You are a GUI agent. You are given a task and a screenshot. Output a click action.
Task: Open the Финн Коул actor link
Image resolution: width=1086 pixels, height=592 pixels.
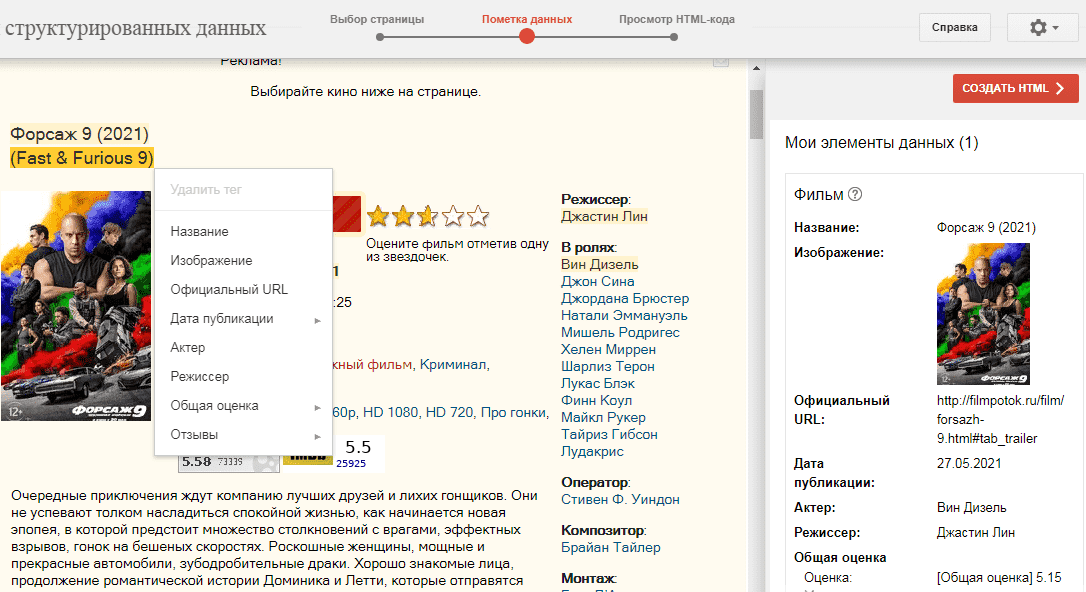click(x=596, y=400)
